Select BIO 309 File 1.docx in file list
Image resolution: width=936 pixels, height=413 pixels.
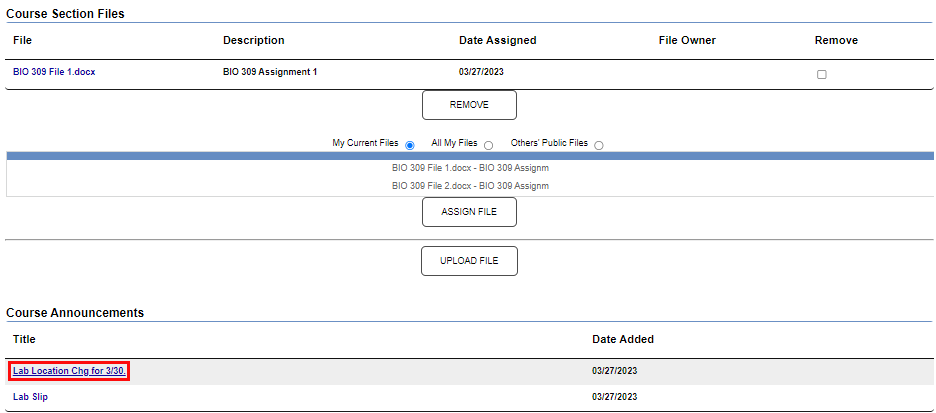coord(470,168)
